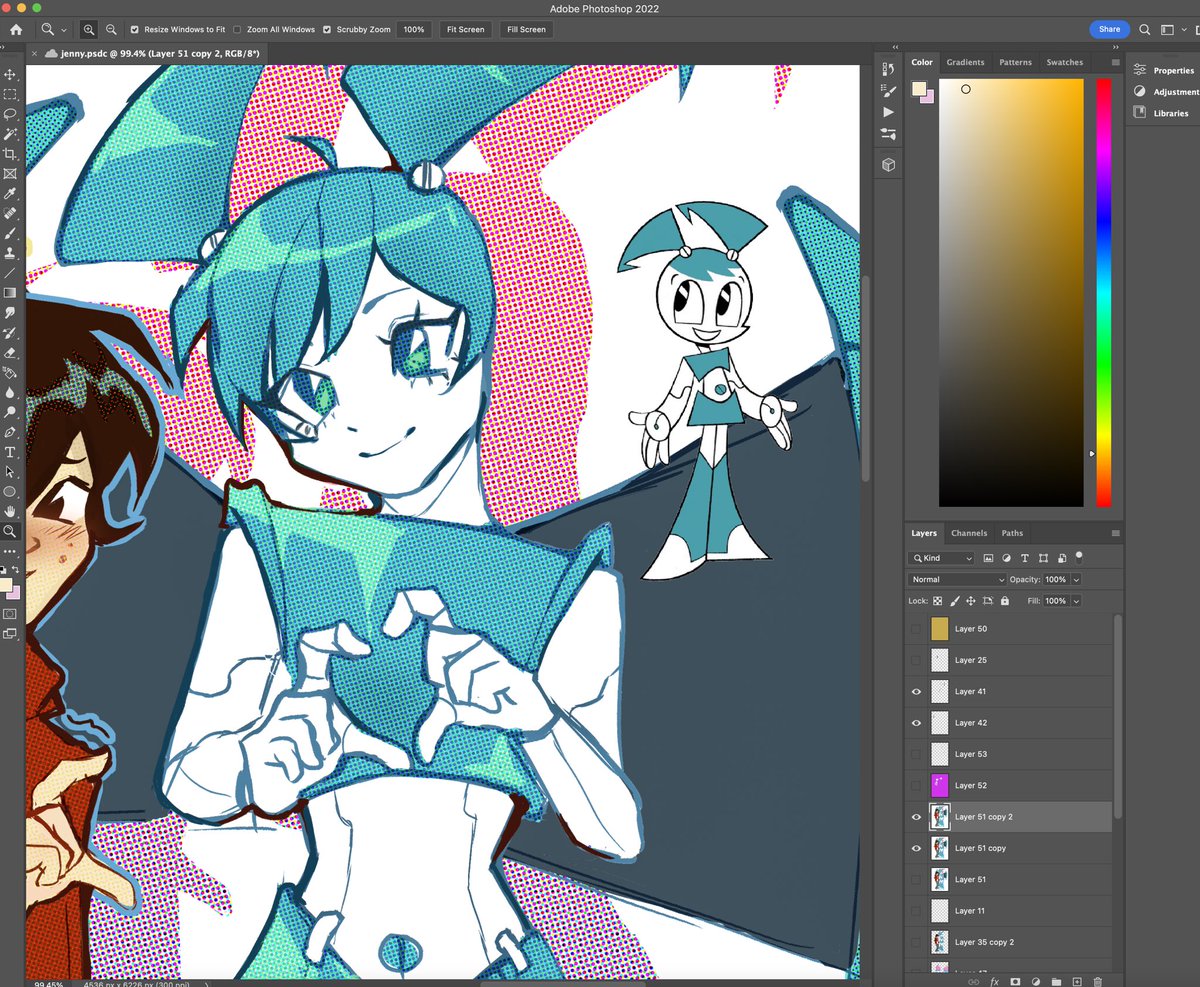
Task: Select the Zoom tool in toolbar
Action: (10, 531)
